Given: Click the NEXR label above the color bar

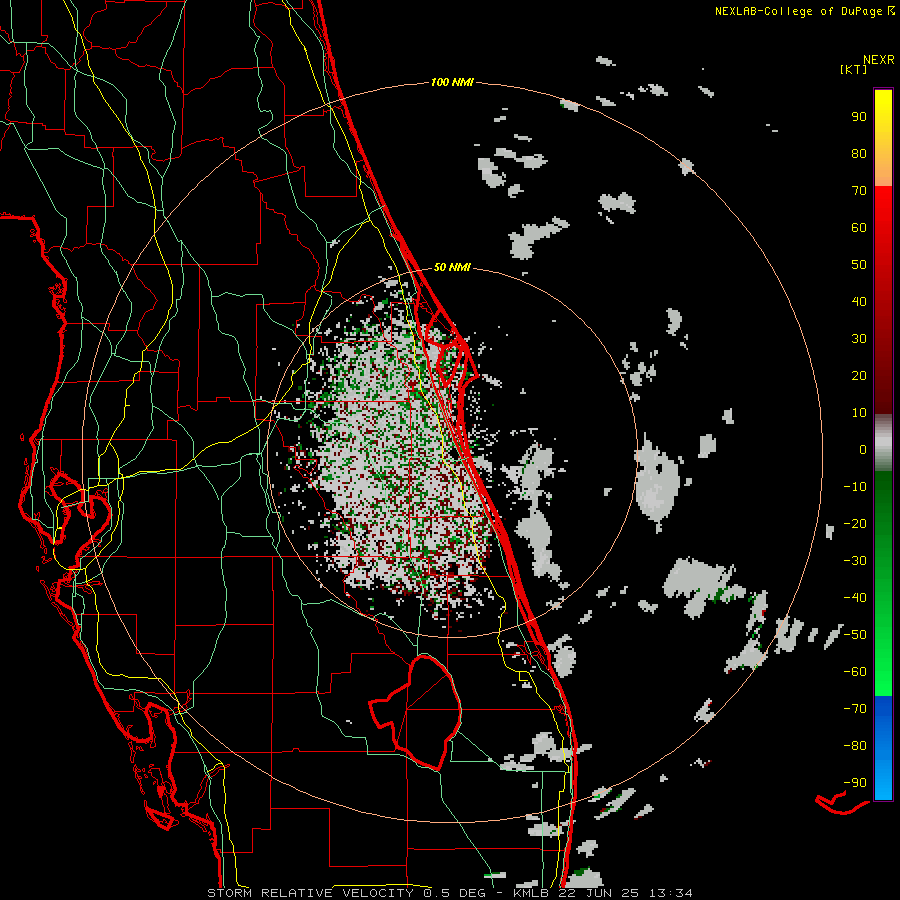Looking at the screenshot, I should [x=879, y=60].
